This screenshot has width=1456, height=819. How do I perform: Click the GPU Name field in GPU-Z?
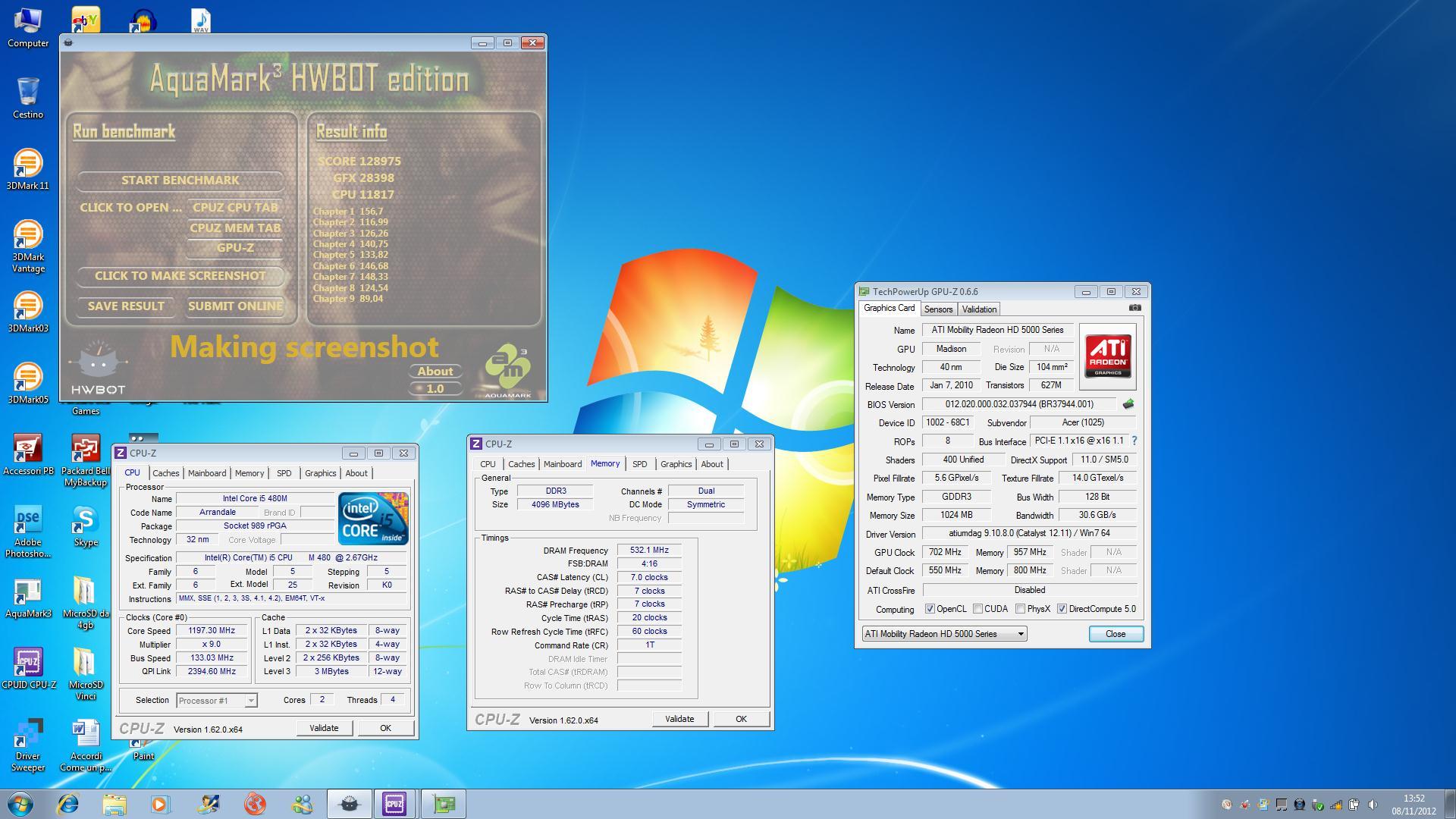[x=997, y=330]
